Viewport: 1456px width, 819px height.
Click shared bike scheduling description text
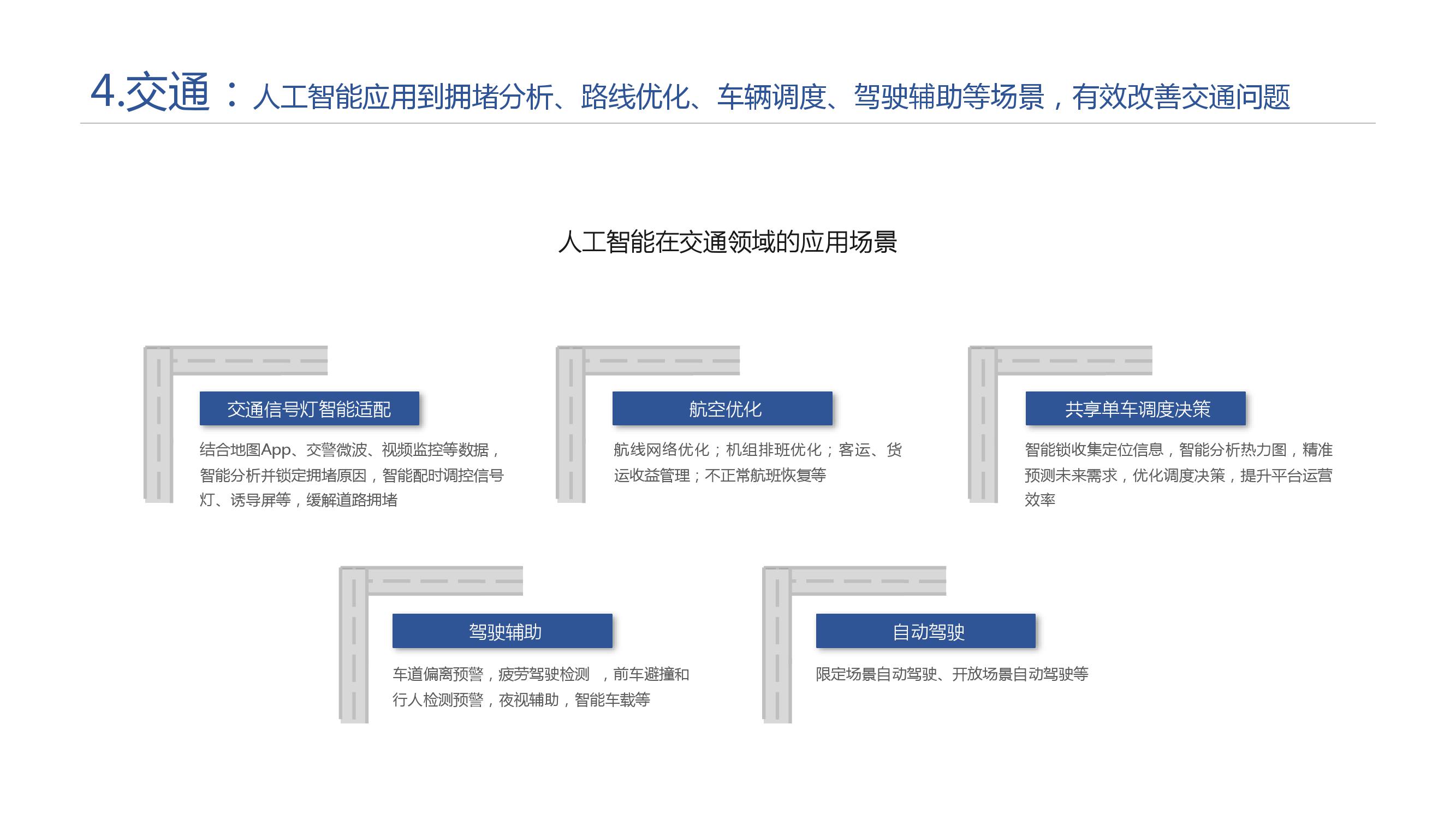(1179, 475)
